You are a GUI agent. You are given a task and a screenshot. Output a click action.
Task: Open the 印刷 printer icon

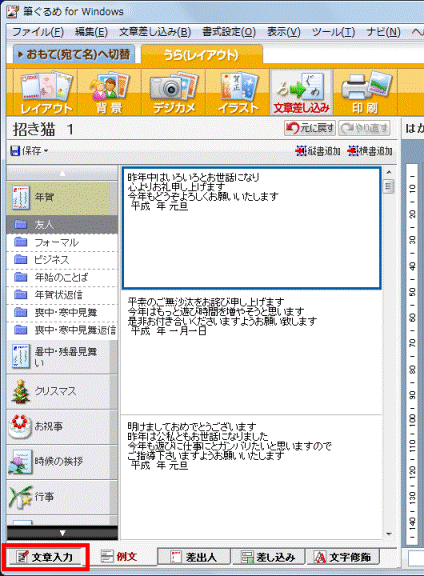tap(365, 93)
